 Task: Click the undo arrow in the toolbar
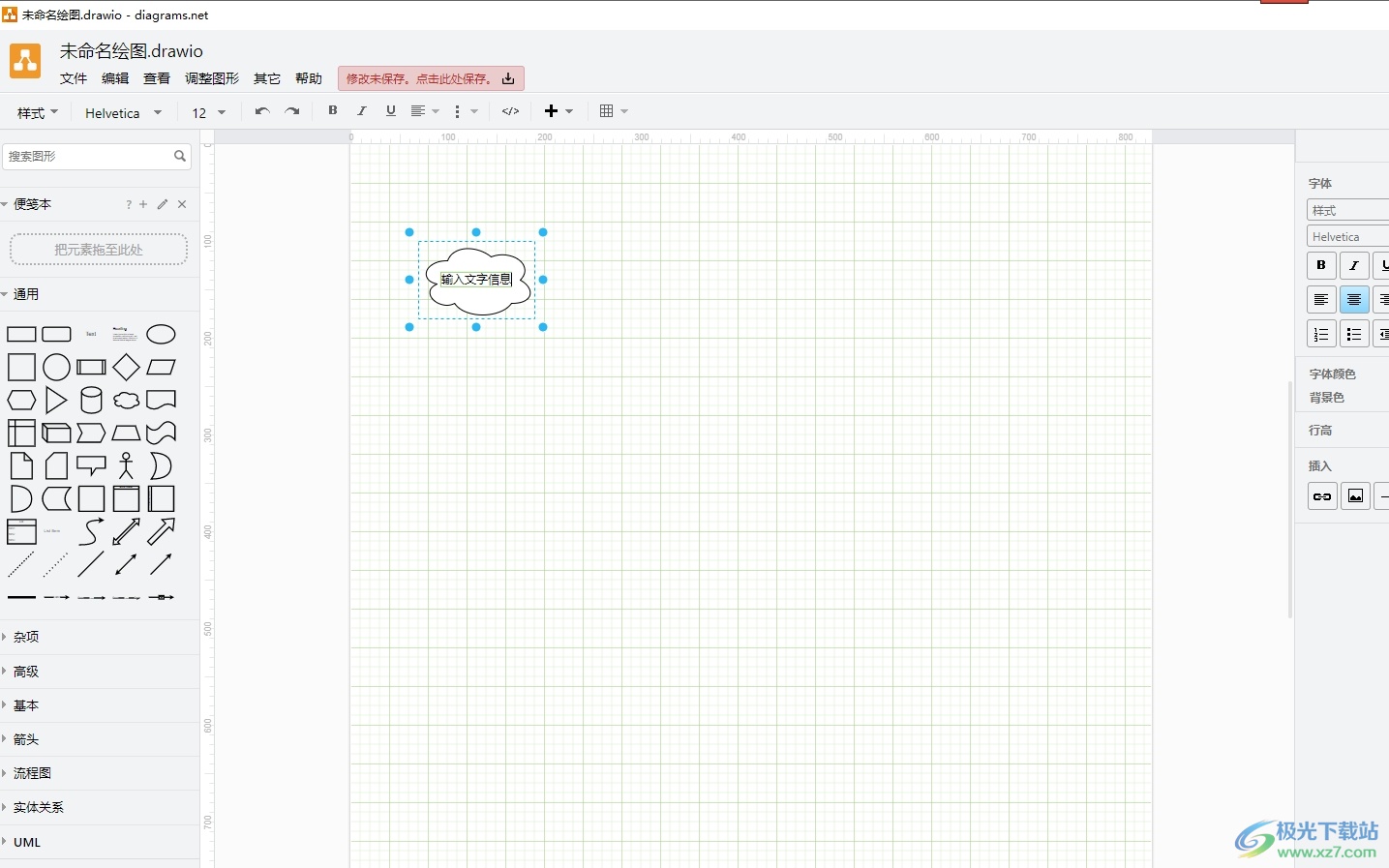261,111
